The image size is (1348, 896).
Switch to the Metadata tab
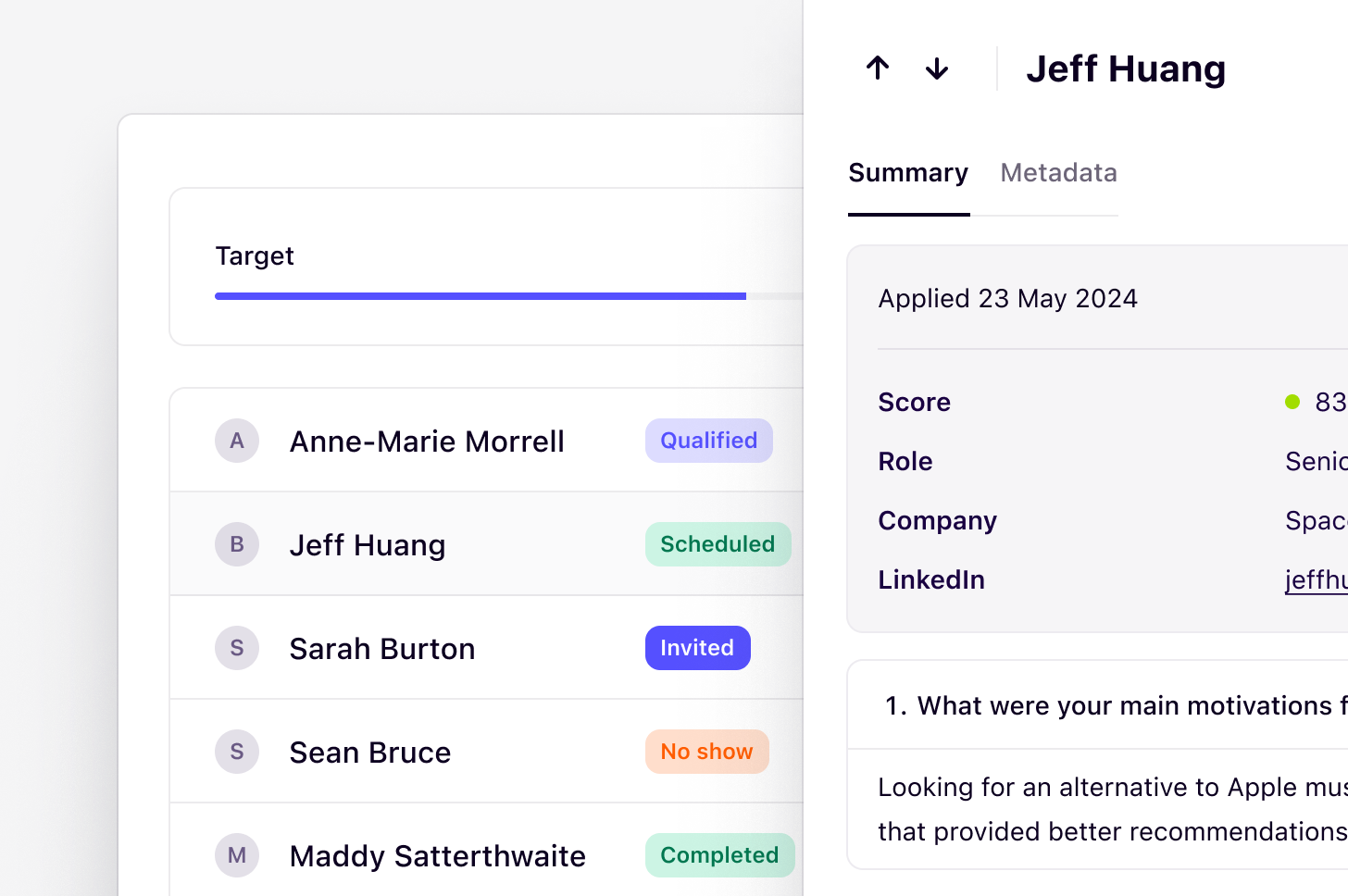pos(1058,173)
